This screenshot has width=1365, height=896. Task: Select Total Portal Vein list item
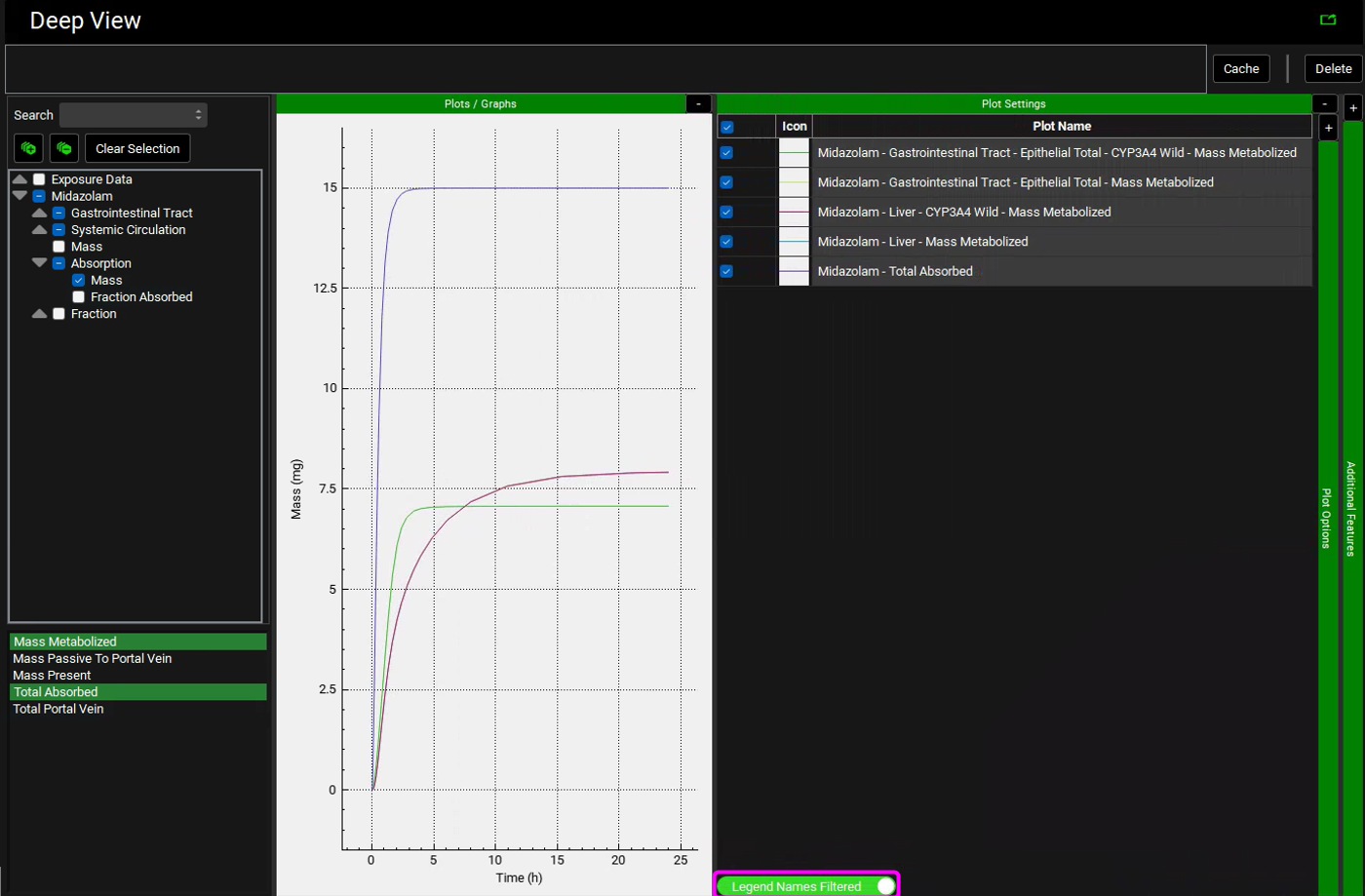tap(58, 709)
